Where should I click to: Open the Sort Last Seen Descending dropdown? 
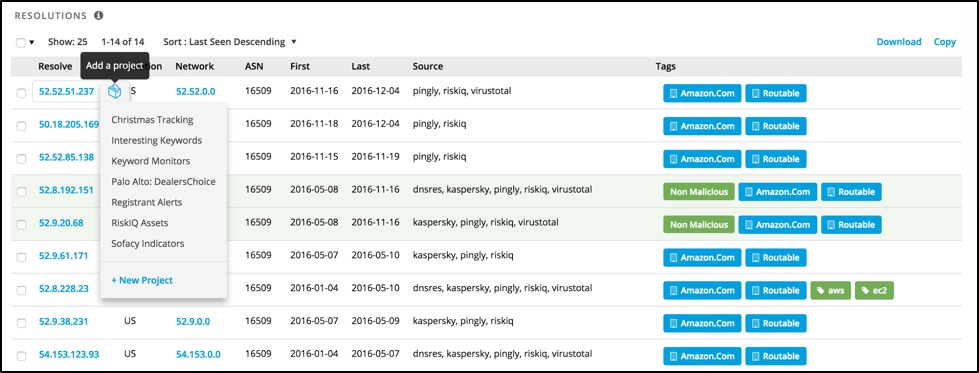point(230,42)
